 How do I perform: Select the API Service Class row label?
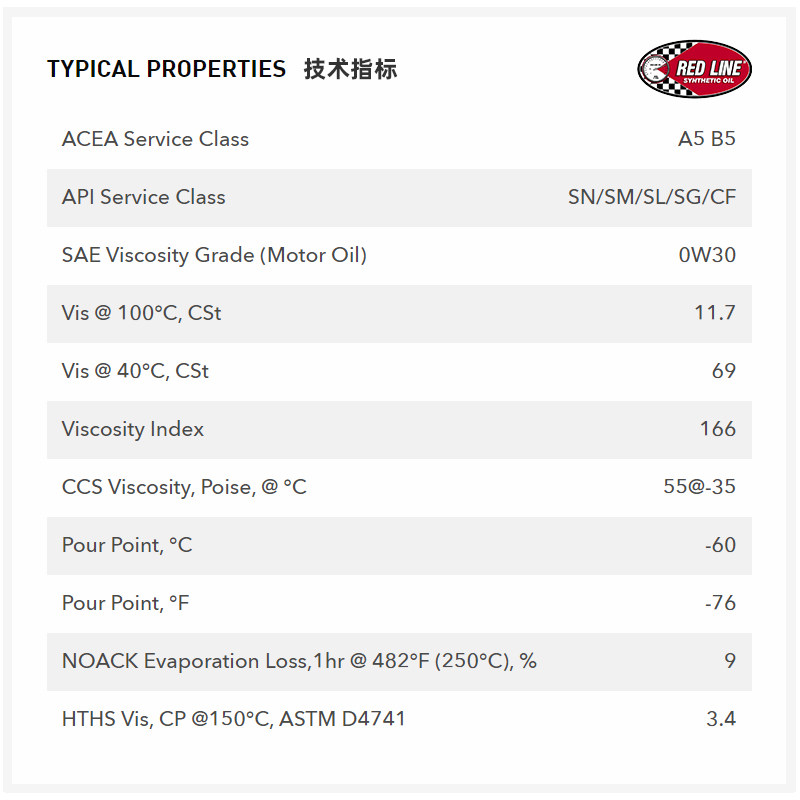(x=143, y=197)
